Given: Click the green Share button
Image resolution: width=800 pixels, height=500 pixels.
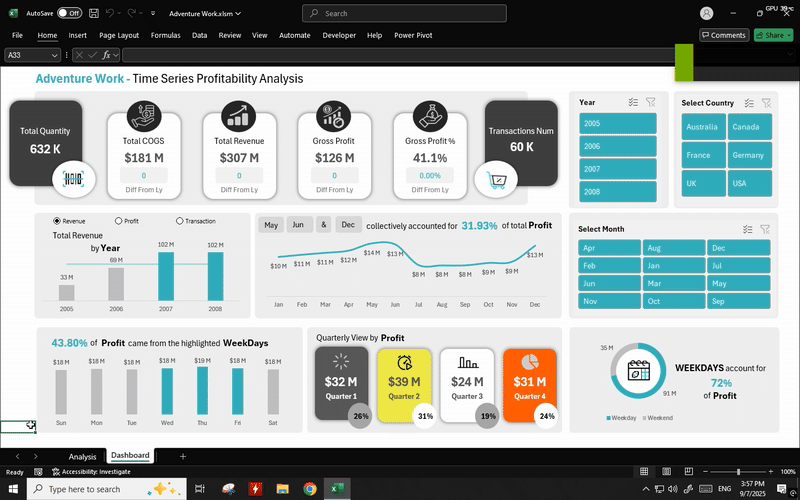Looking at the screenshot, I should coord(773,35).
